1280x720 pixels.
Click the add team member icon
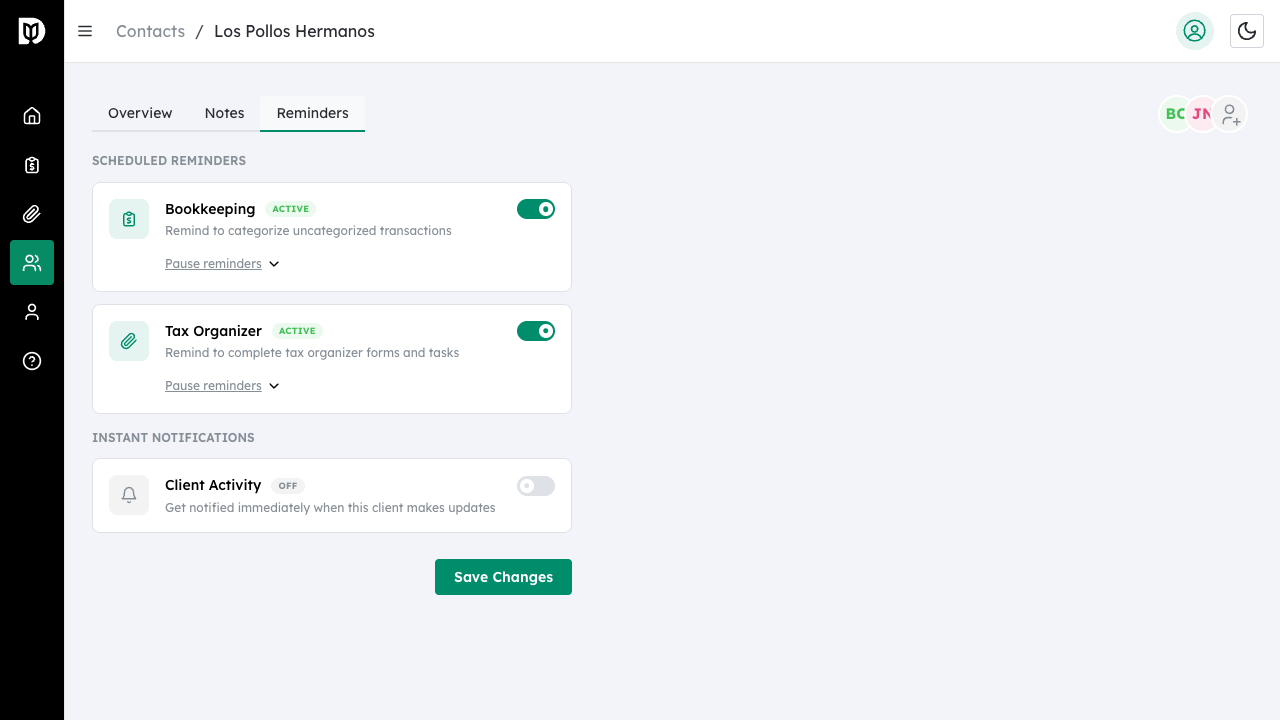point(1231,114)
